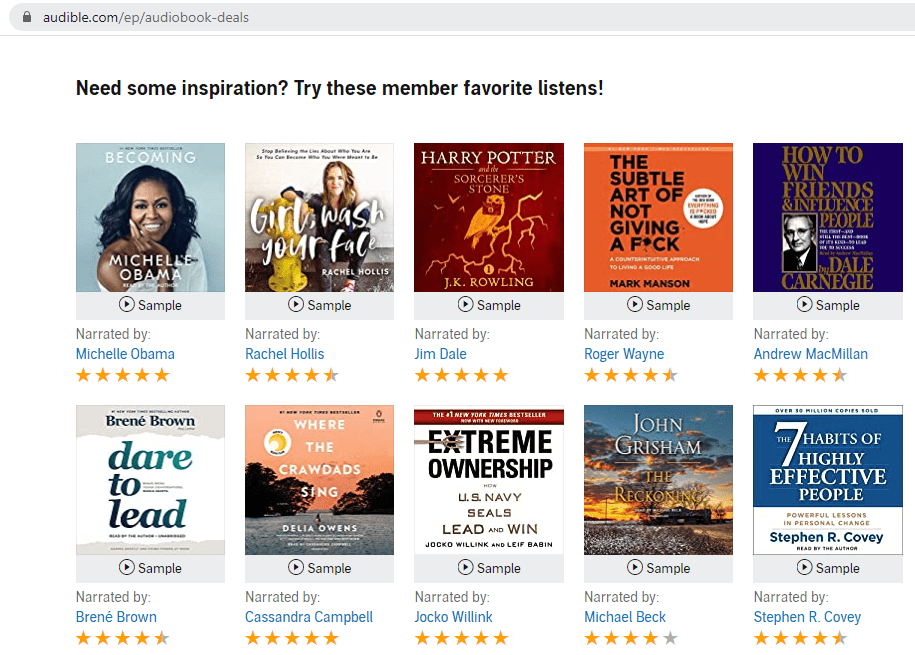Play sample of Girl, Wash Your Face
The height and width of the screenshot is (655, 915).
coord(319,305)
